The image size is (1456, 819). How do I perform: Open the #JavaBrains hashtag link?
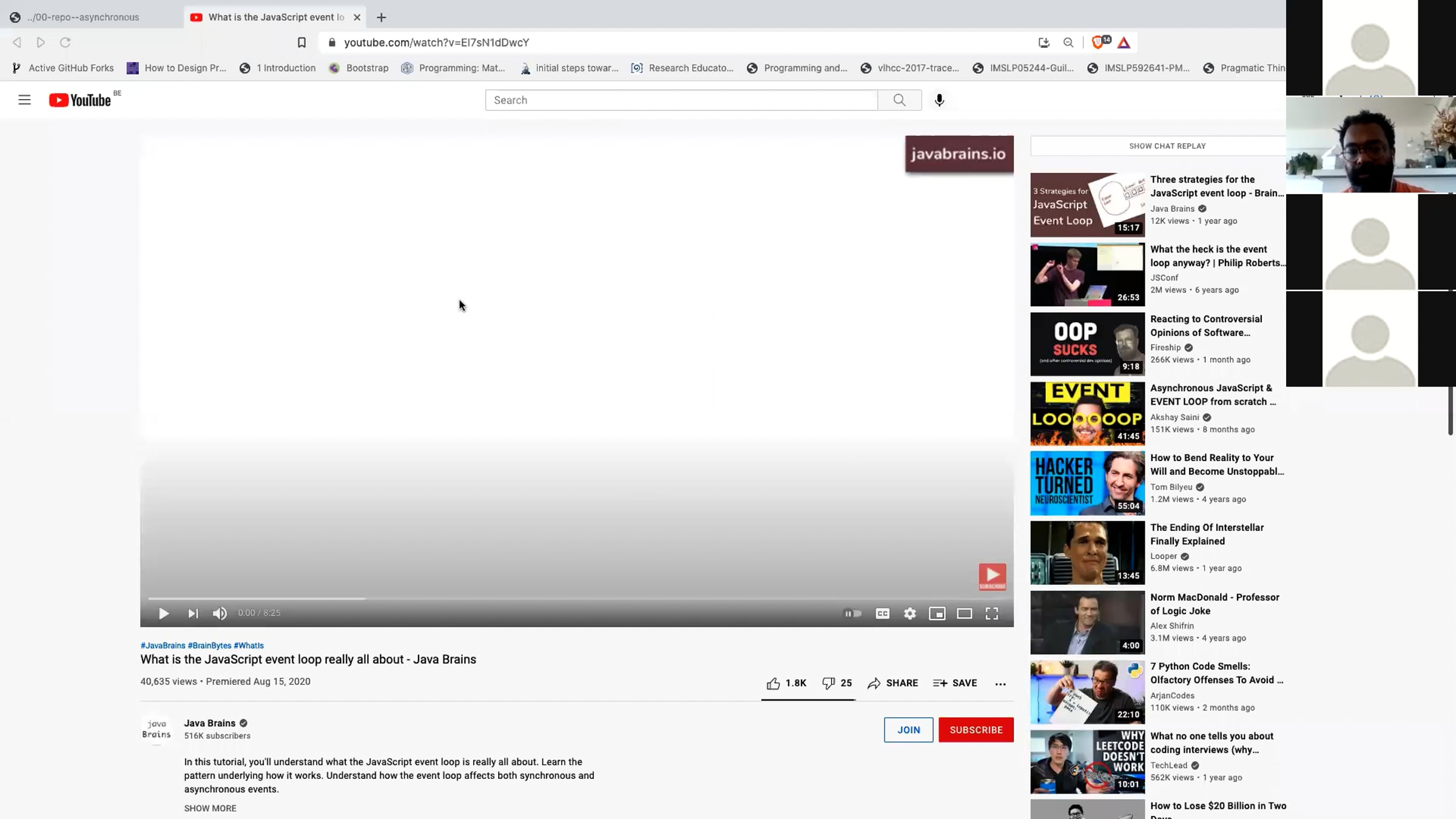click(163, 645)
